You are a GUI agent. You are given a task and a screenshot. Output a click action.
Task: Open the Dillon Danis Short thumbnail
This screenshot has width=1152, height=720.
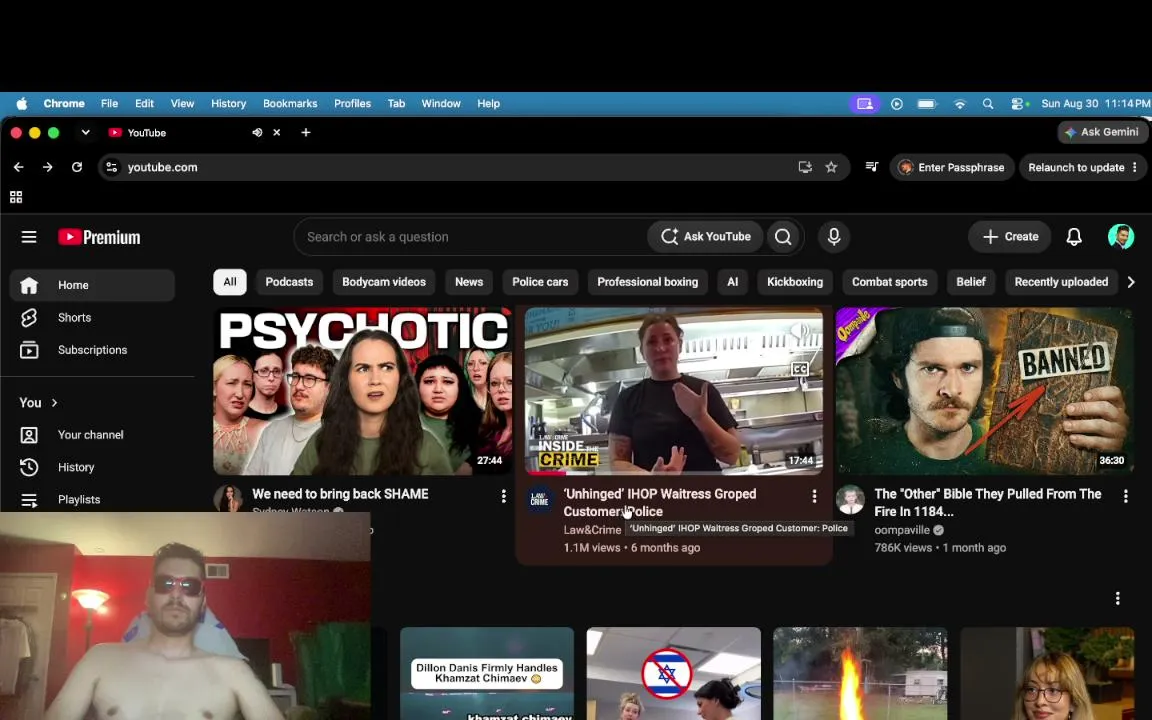tap(487, 673)
